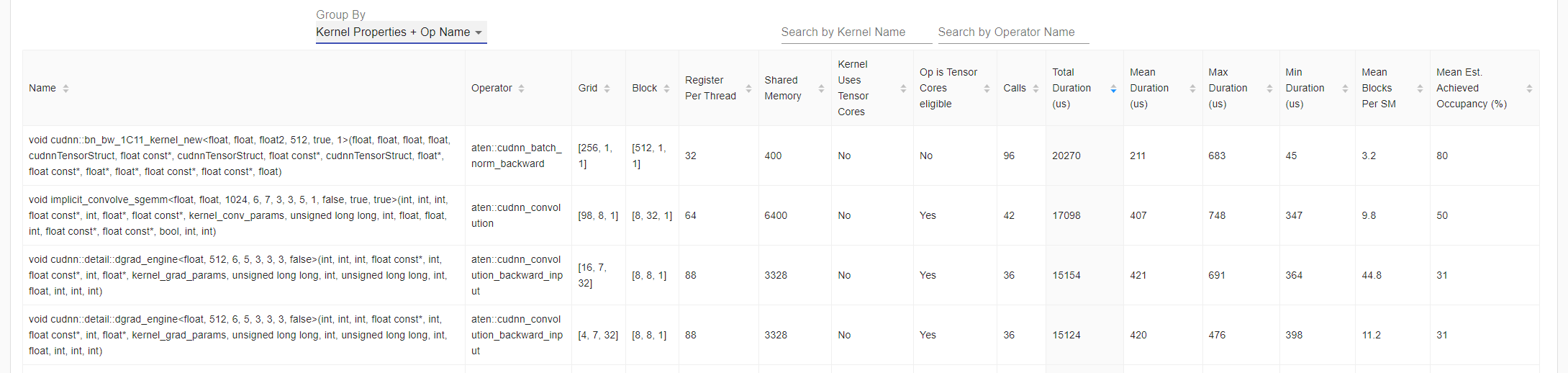This screenshot has height=373, width=1568.
Task: Focus Search by Operator Name field
Action: [x=1012, y=32]
